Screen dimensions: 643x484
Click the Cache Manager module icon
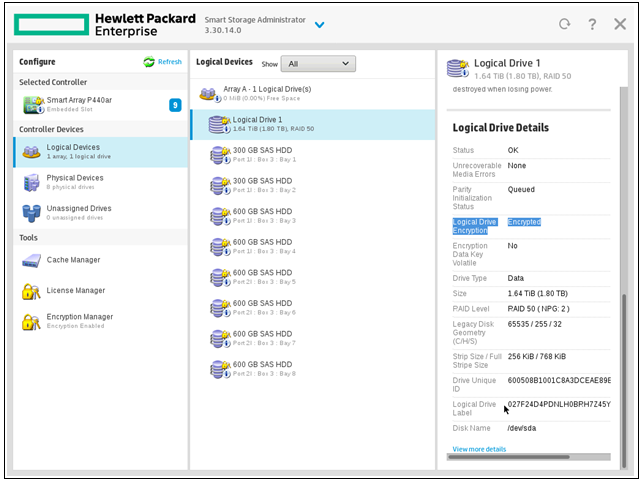[32, 261]
